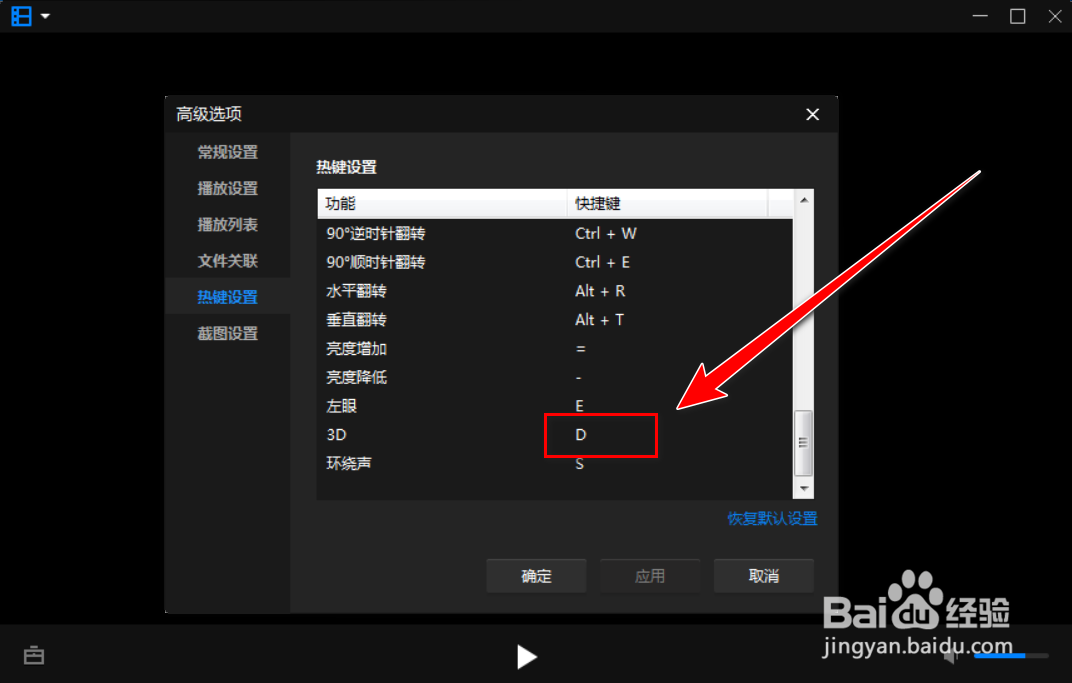This screenshot has width=1072, height=683.
Task: Click the hotkey list scroll up arrow
Action: pyautogui.click(x=804, y=200)
